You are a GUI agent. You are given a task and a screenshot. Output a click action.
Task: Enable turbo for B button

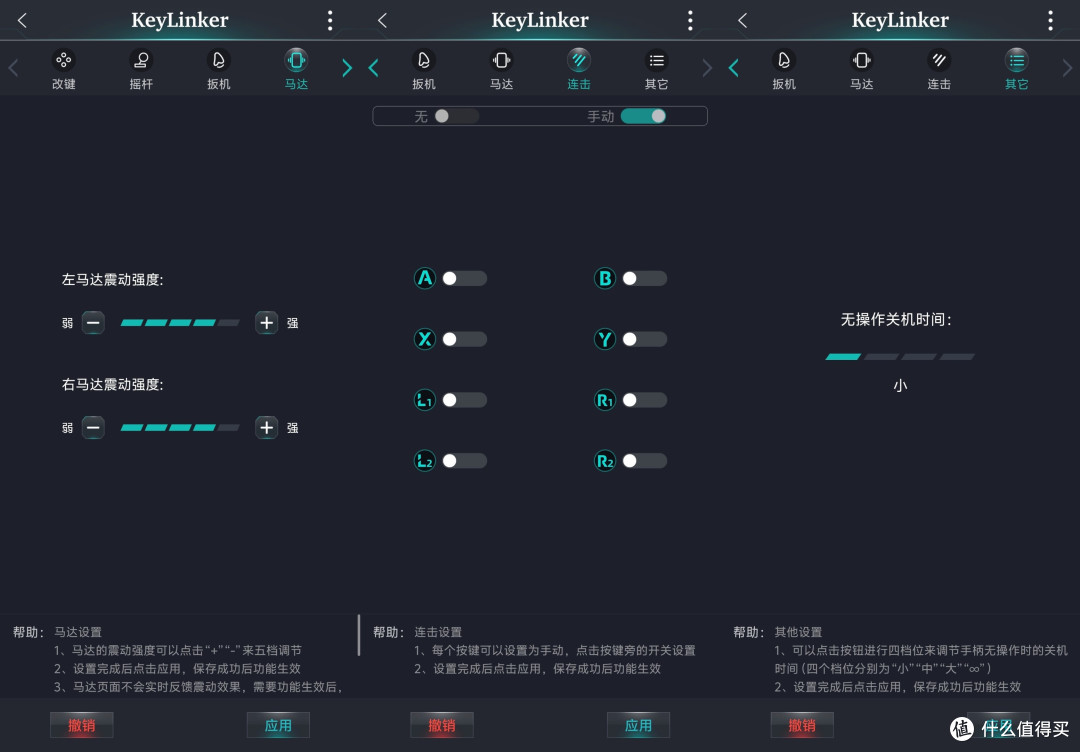coord(644,278)
